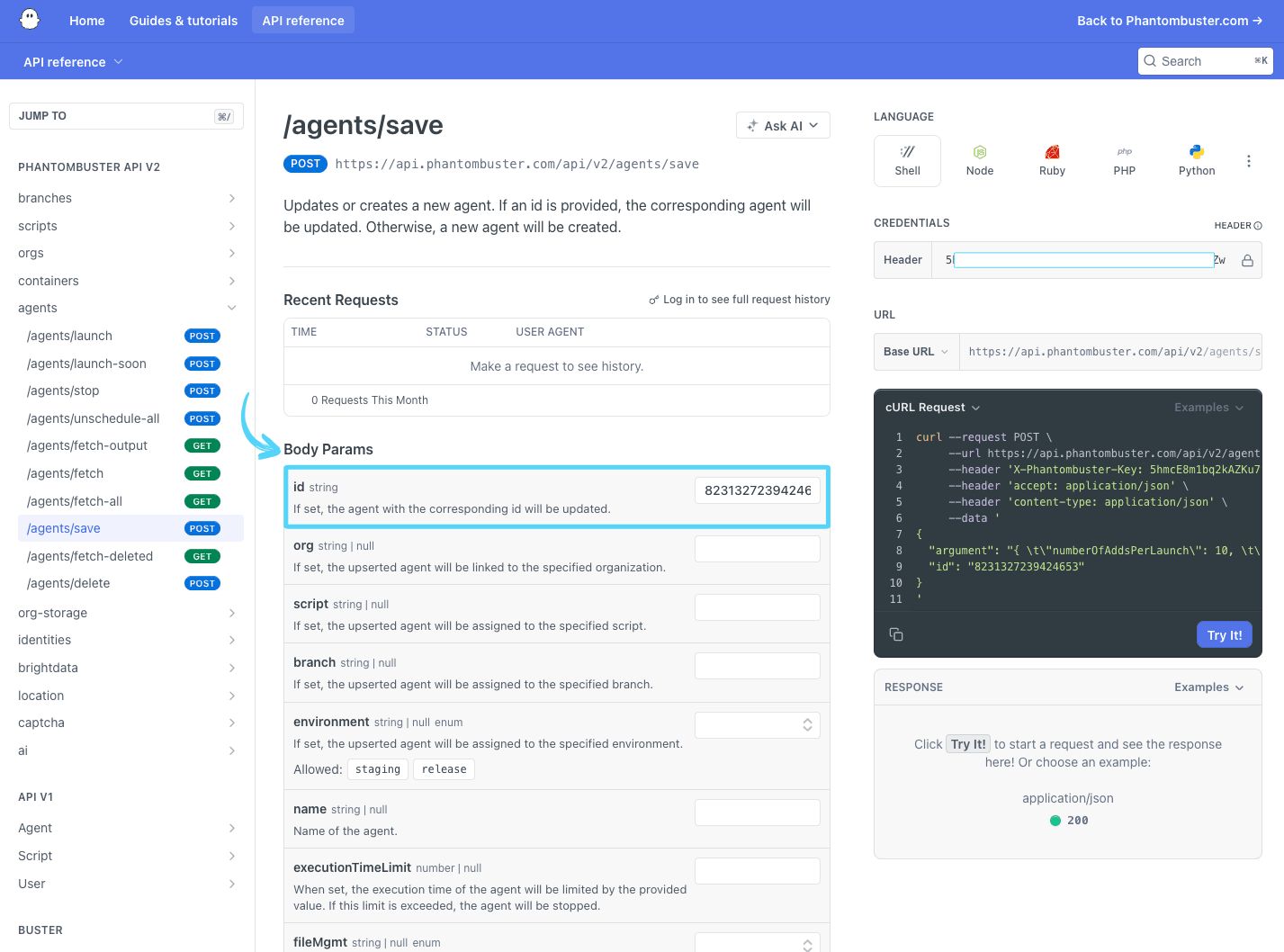The height and width of the screenshot is (952, 1284).
Task: Open /agents/stop endpoint
Action: point(63,391)
